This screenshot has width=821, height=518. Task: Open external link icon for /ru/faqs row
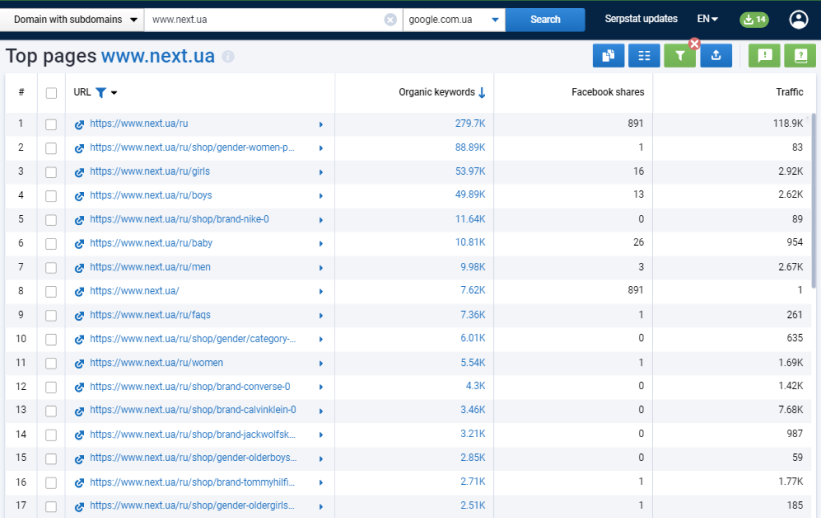click(x=79, y=316)
